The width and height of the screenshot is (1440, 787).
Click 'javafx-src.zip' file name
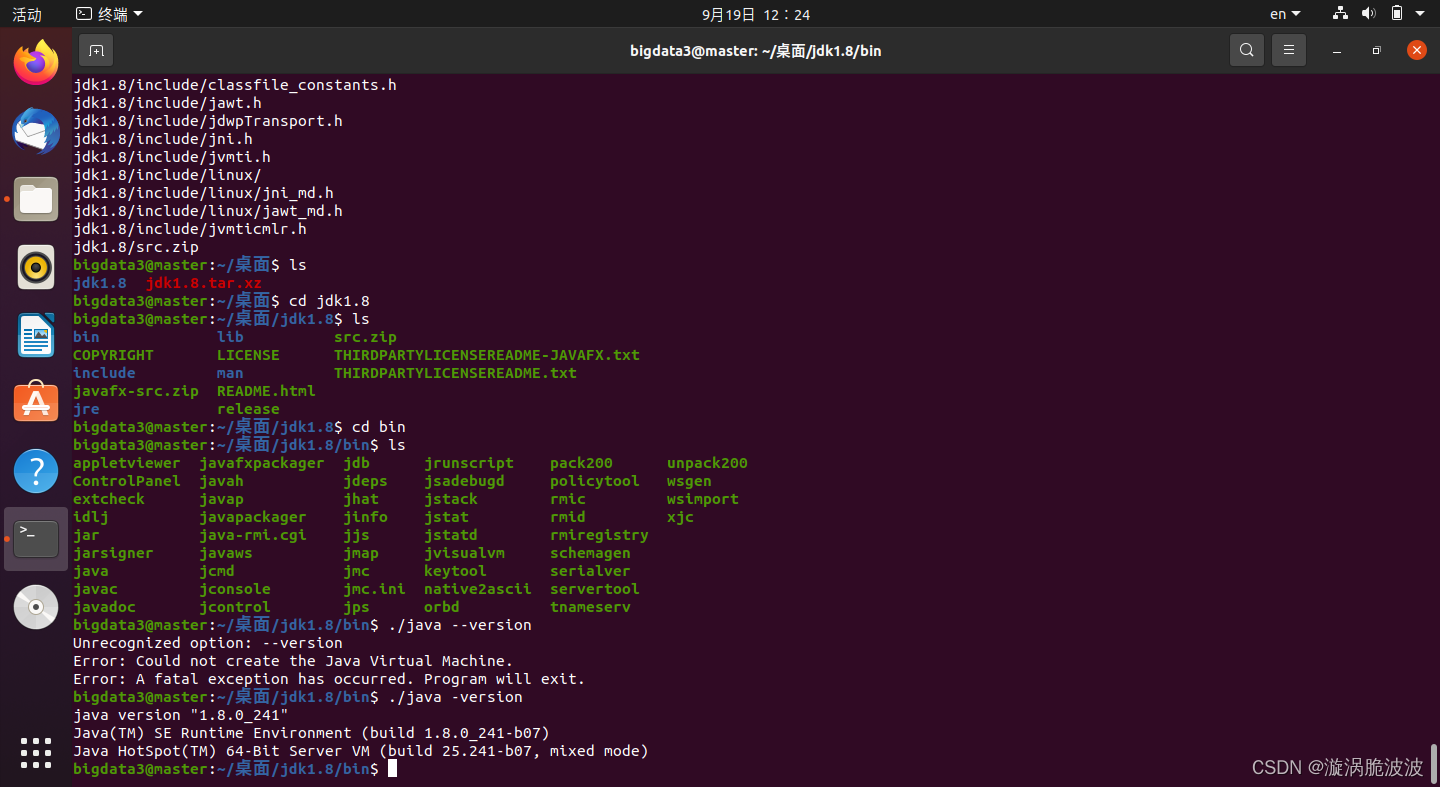[x=136, y=391]
